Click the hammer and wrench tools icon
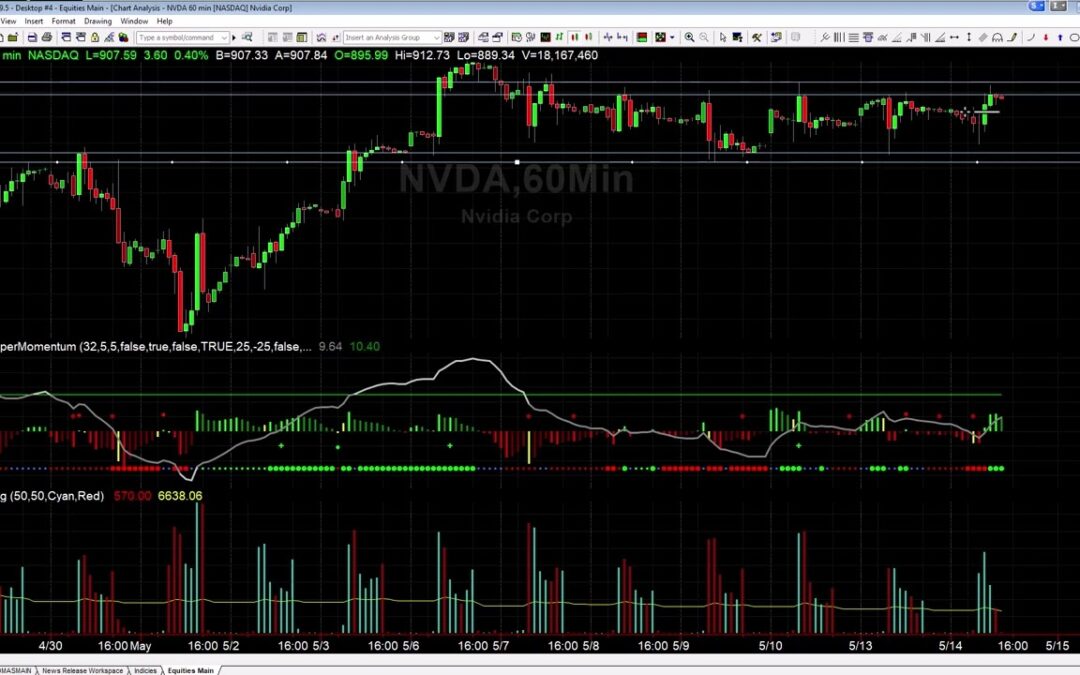 [756, 38]
